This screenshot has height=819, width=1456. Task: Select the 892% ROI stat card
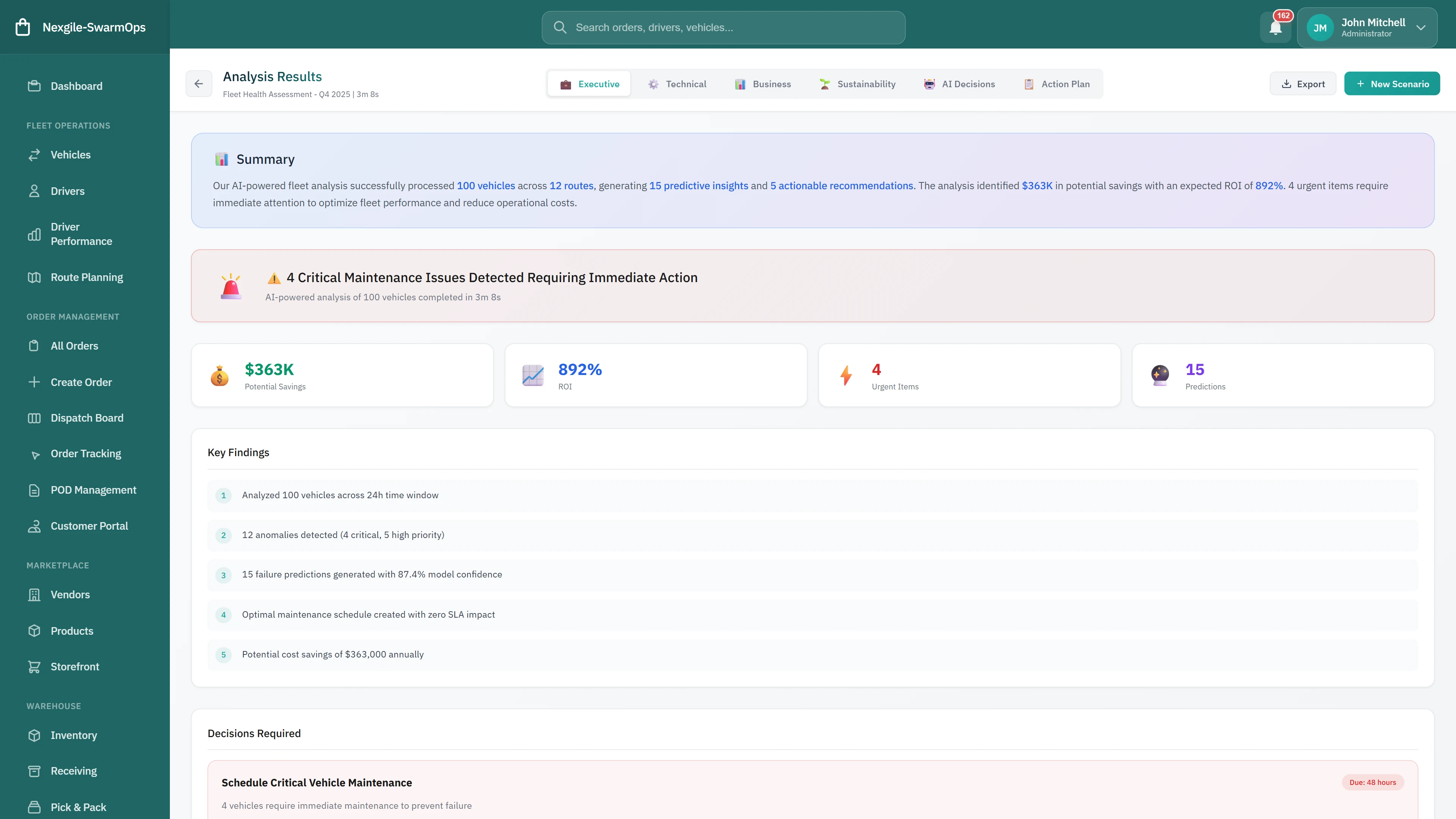tap(656, 375)
